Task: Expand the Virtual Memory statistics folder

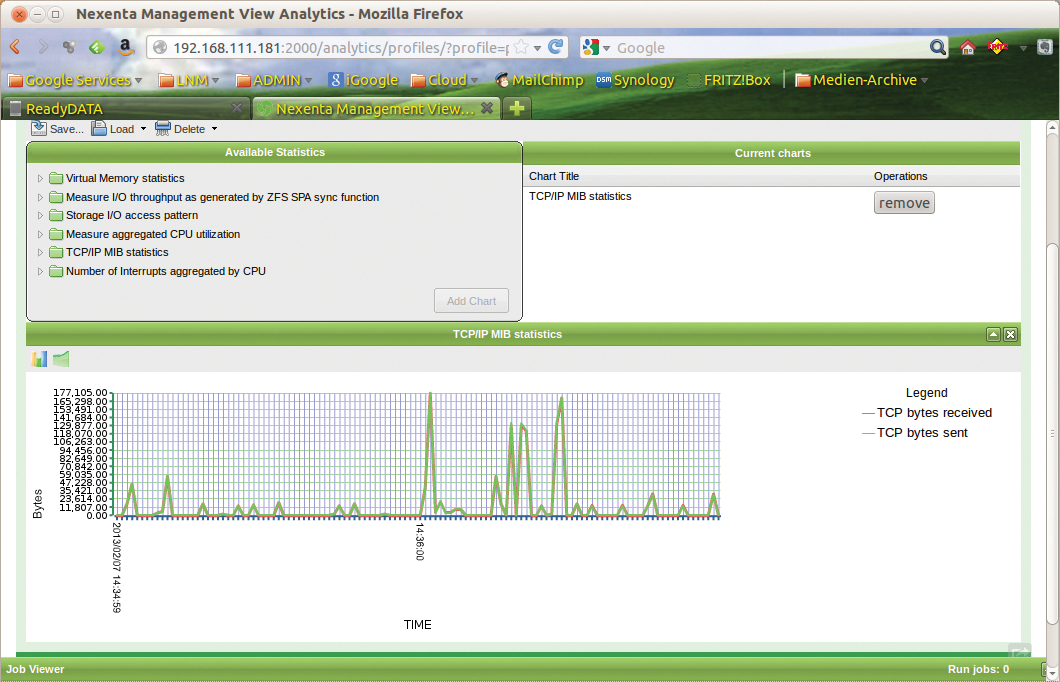Action: tap(41, 178)
